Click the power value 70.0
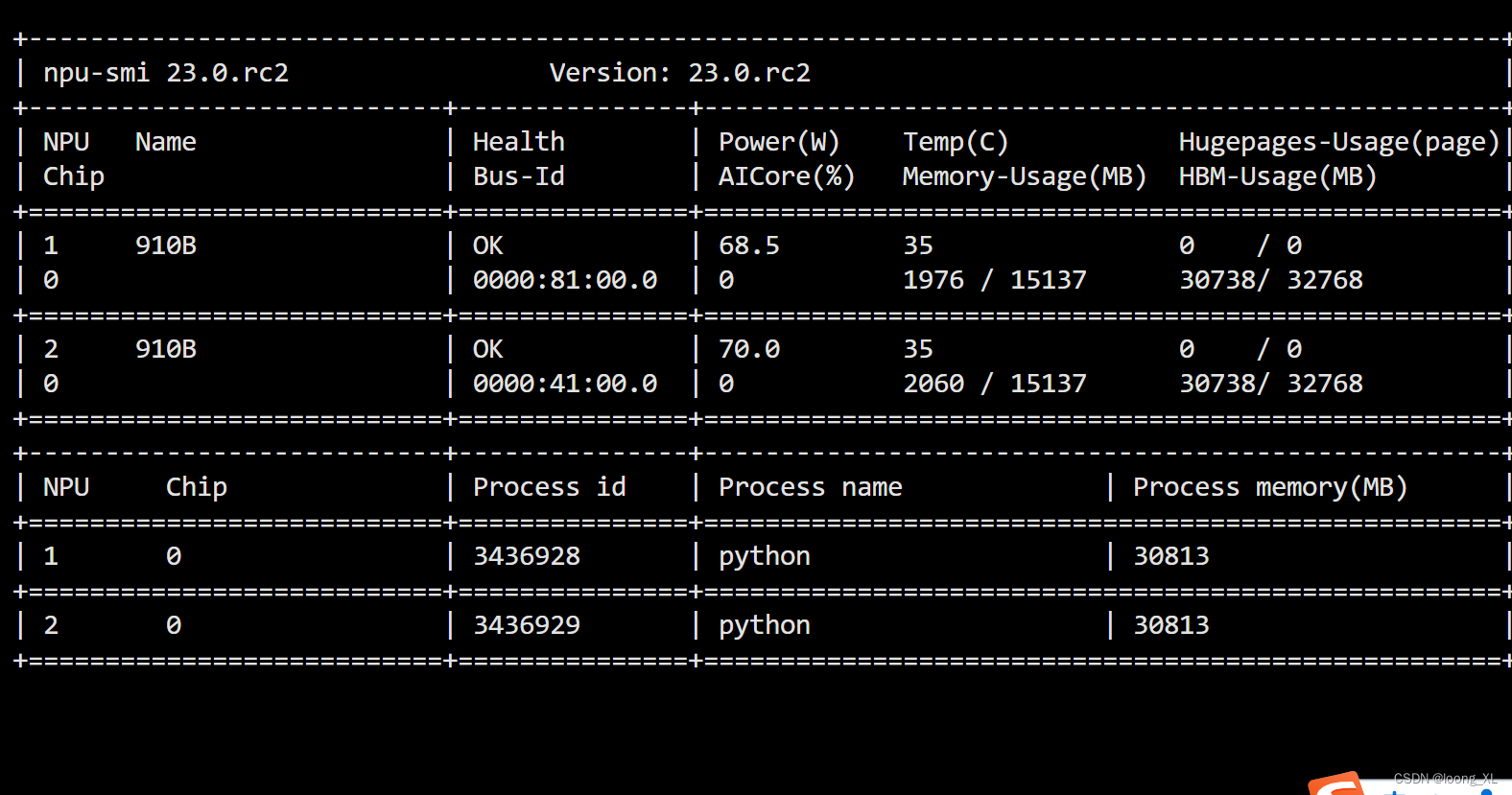Image resolution: width=1512 pixels, height=795 pixels. 749,349
